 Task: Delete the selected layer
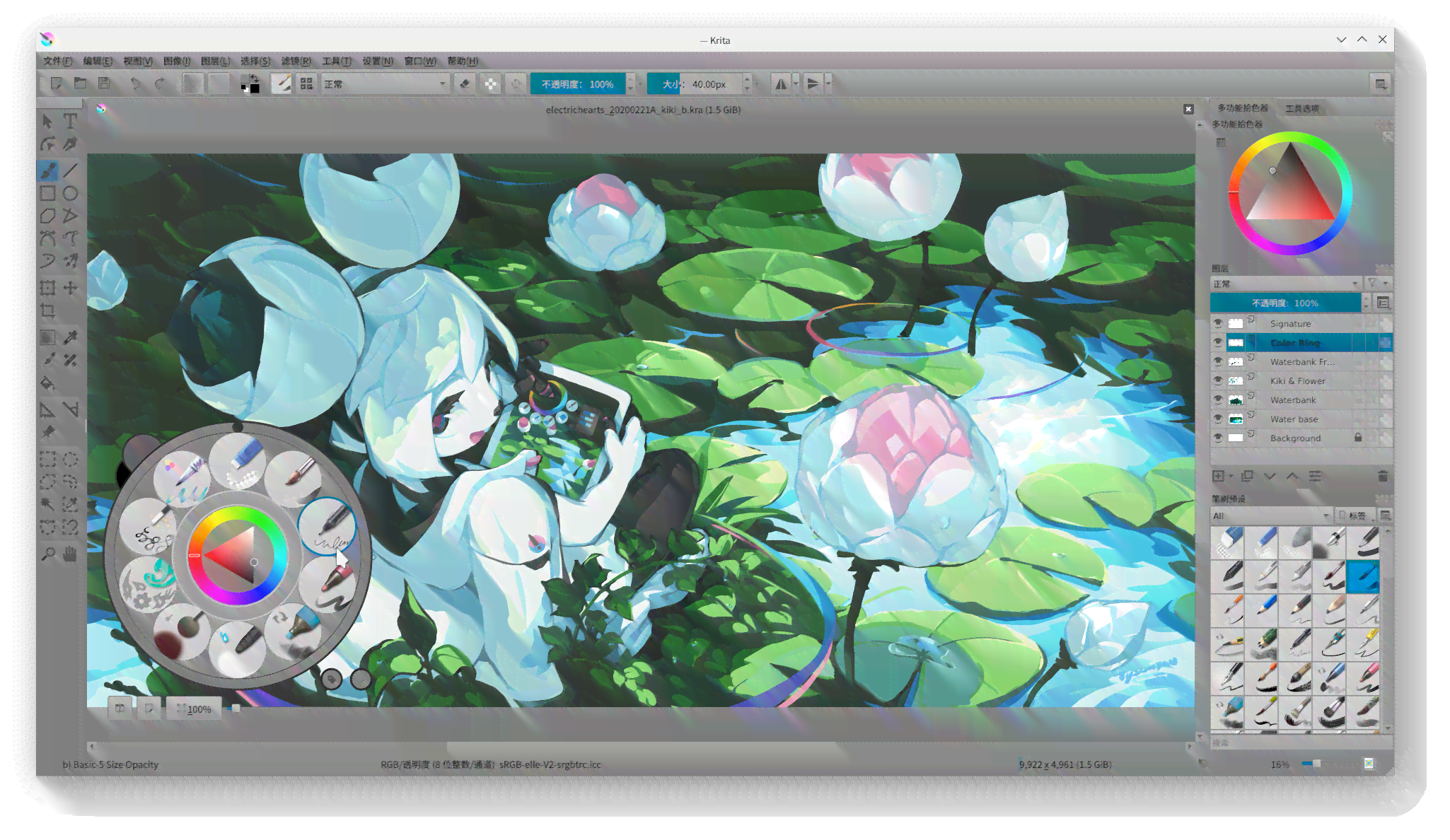[x=1383, y=476]
